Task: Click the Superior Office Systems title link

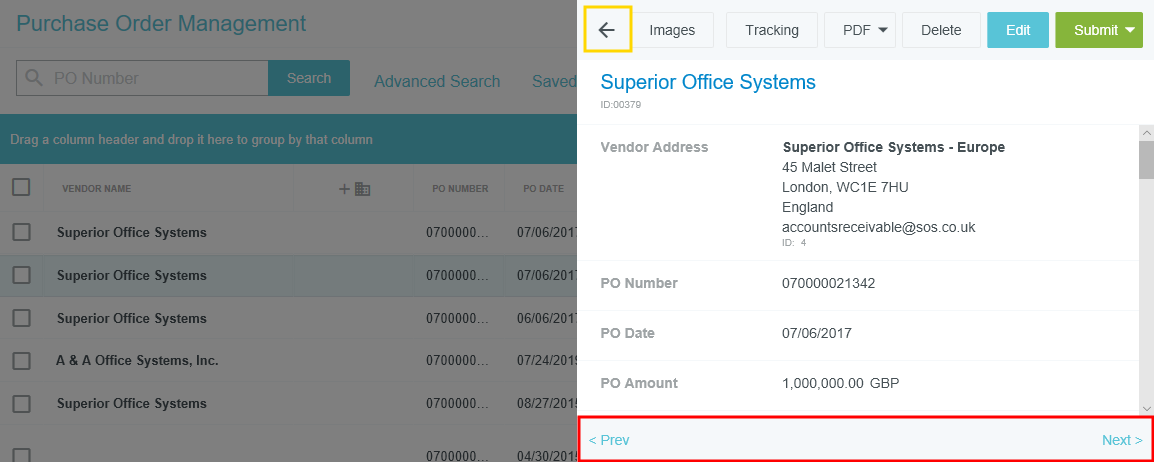Action: (x=707, y=82)
